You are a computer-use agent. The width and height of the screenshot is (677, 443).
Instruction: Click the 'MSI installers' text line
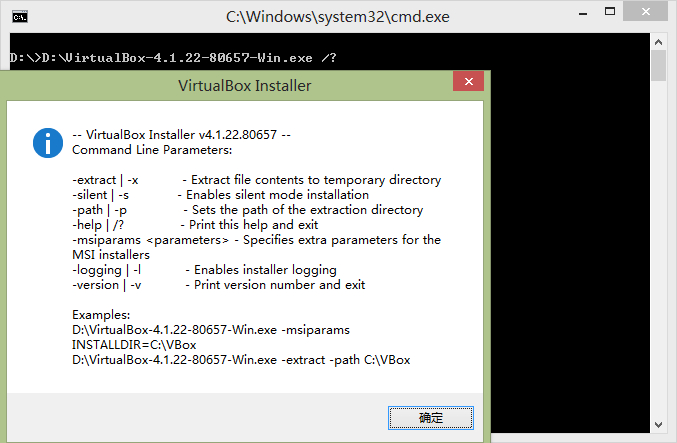click(111, 255)
